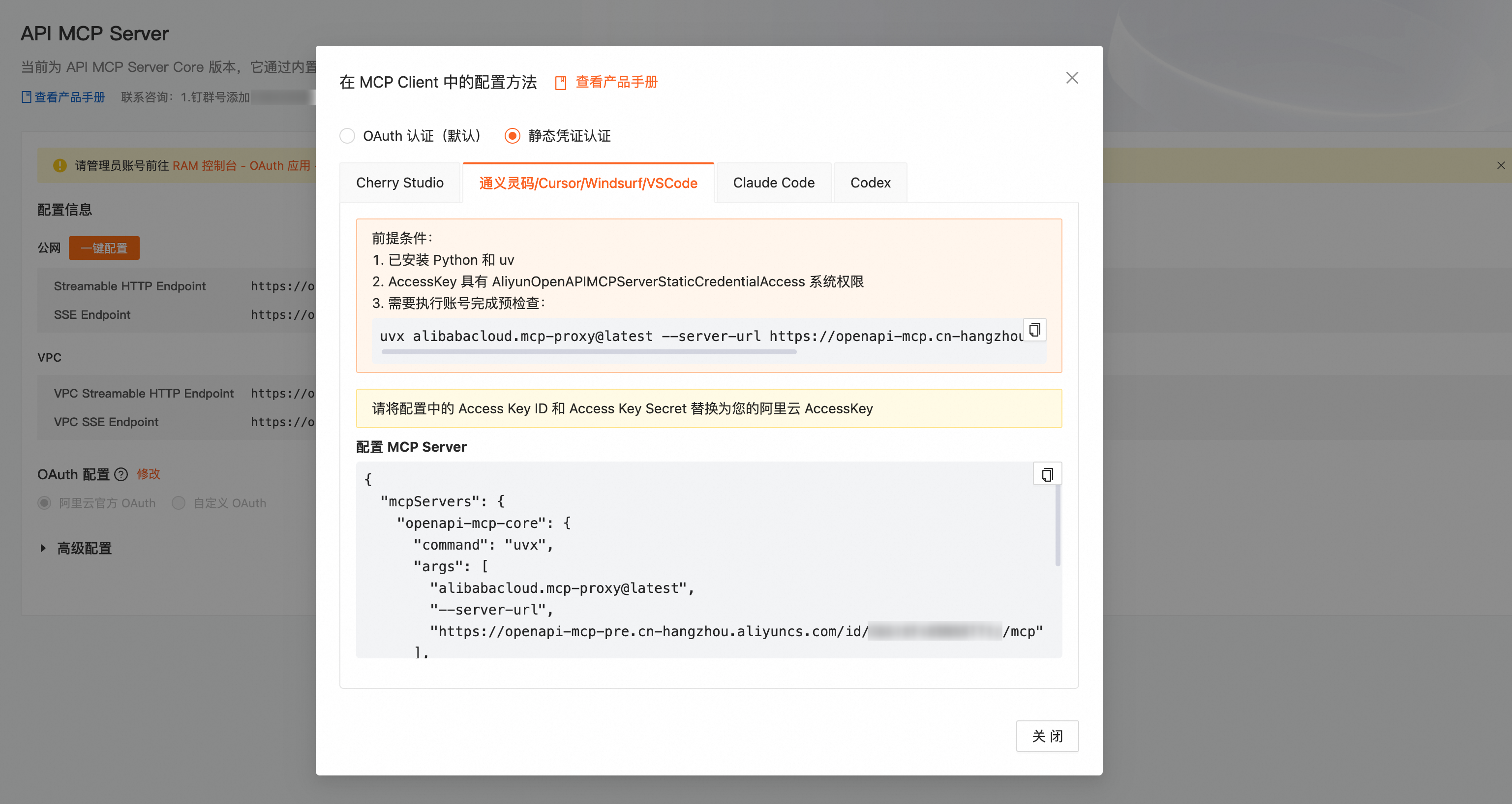Switch to 通义灵码/Cursor/Windsurf/VSCode tab
This screenshot has height=804, width=1512.
(x=588, y=183)
